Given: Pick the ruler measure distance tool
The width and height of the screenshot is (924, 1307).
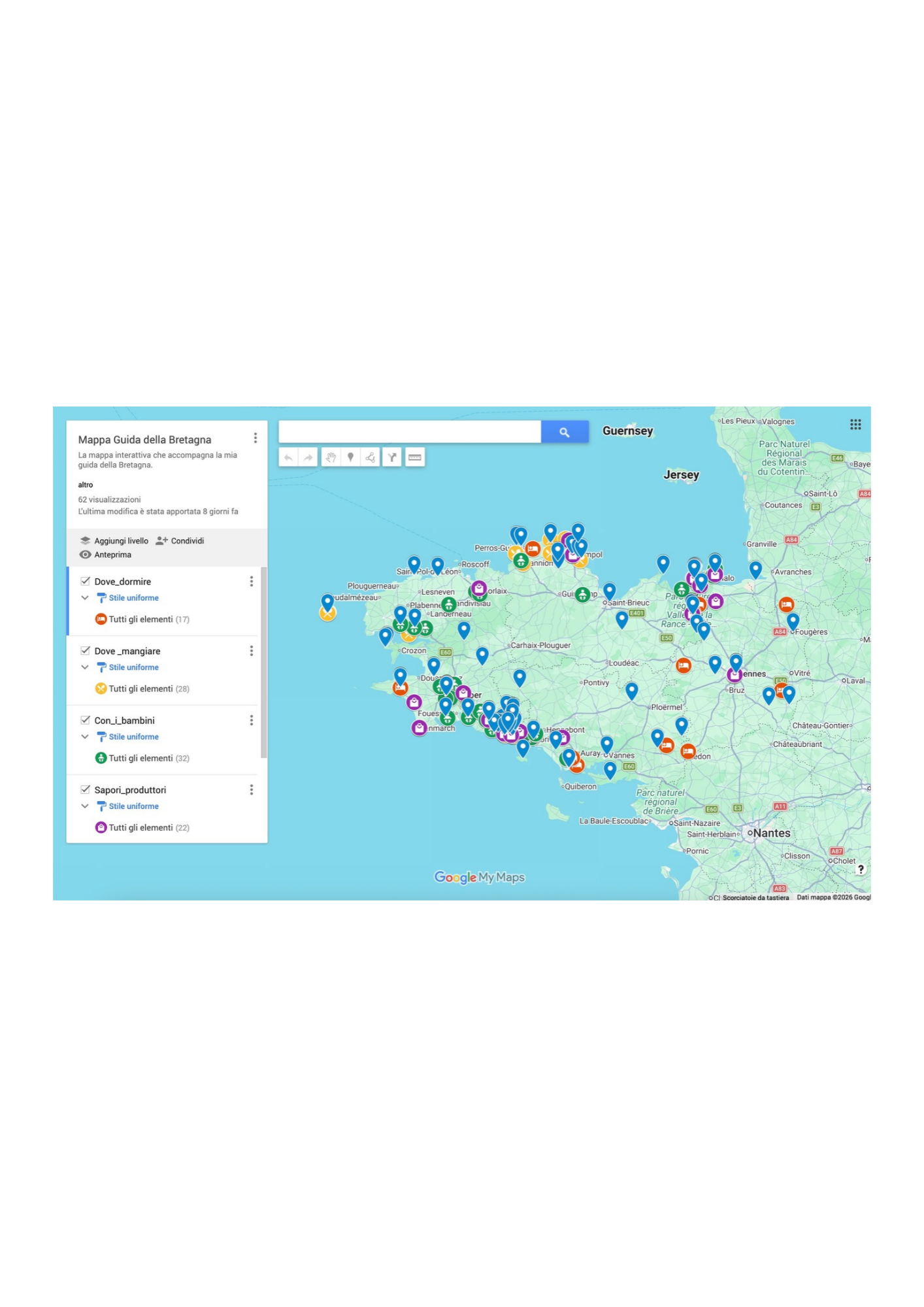Looking at the screenshot, I should pos(415,457).
